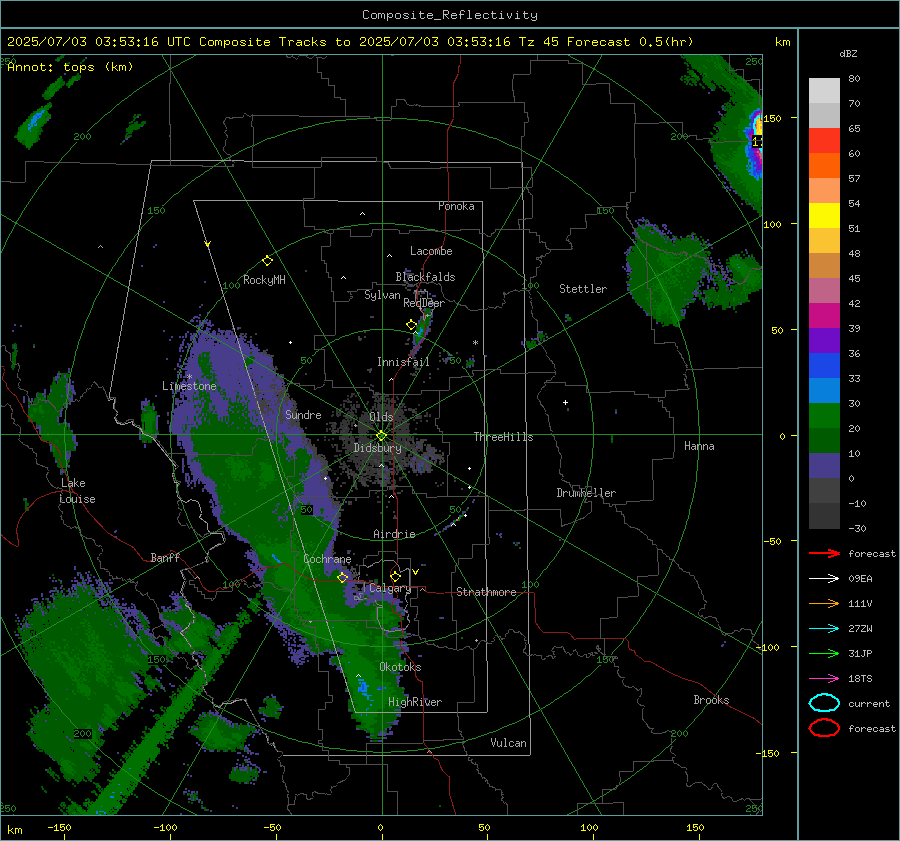Screen dimensions: 900x841
Task: Click the Lacombe town label
Action: 431,251
